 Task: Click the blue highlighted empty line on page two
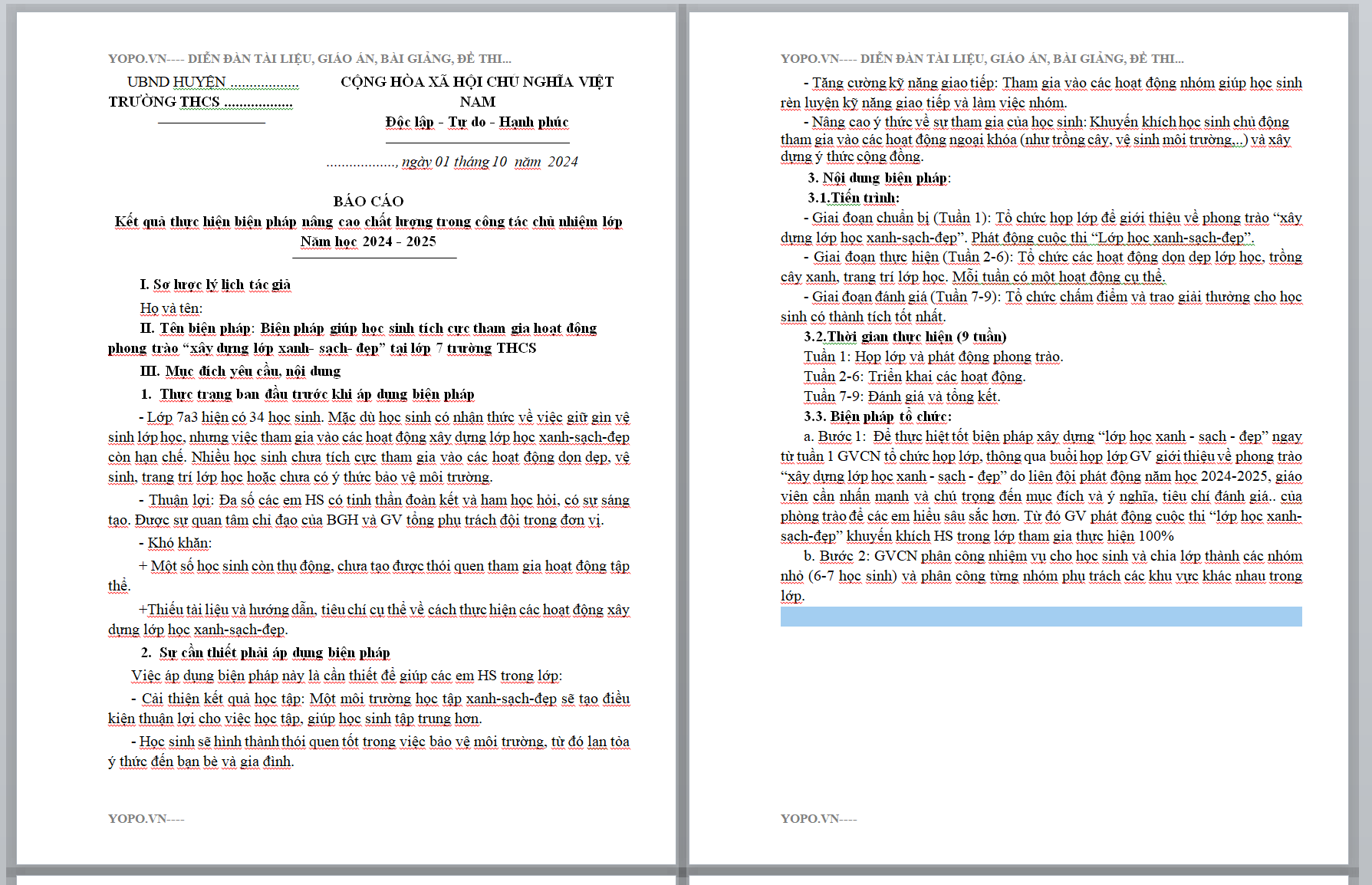tap(1041, 617)
